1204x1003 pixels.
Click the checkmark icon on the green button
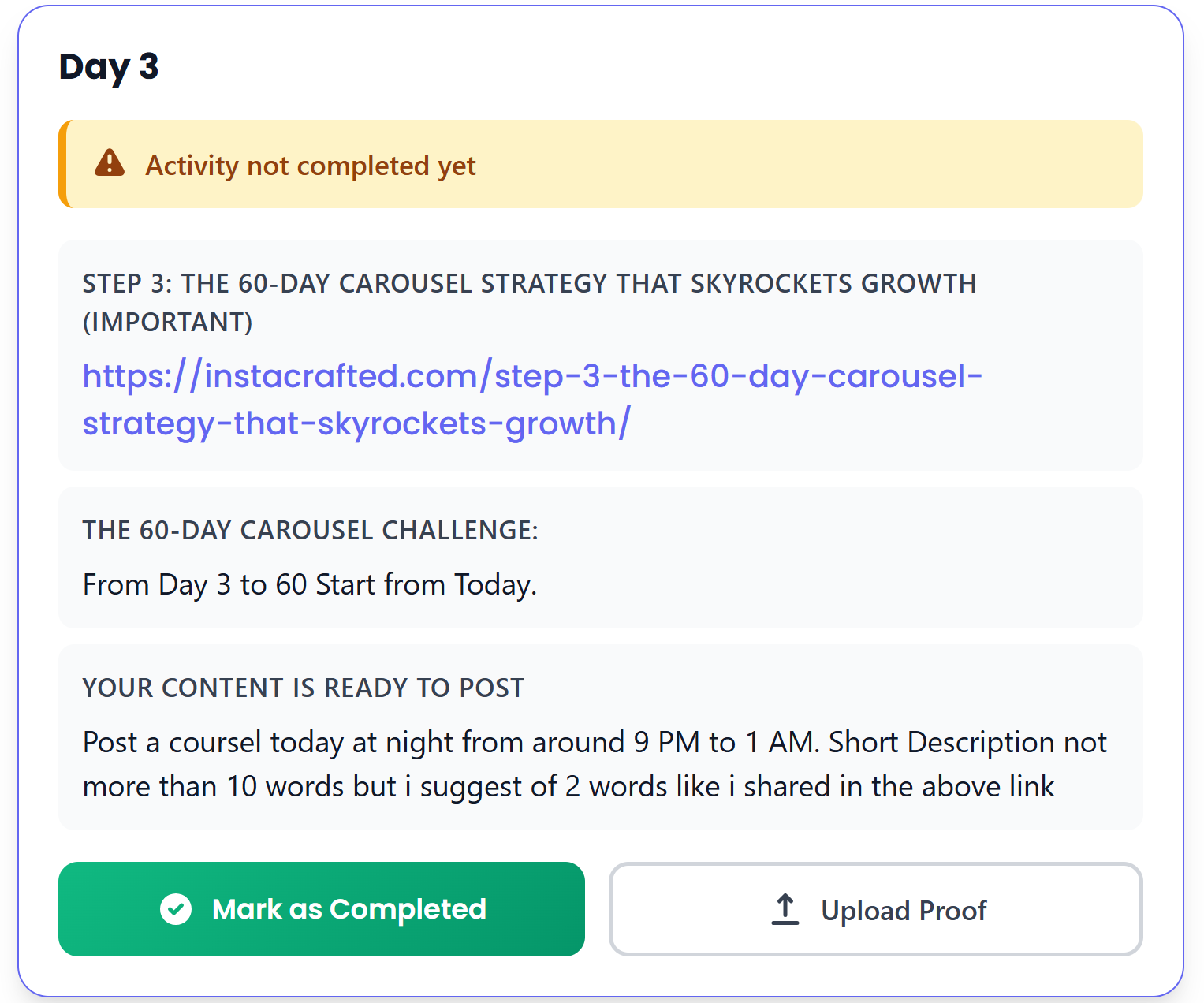point(176,909)
